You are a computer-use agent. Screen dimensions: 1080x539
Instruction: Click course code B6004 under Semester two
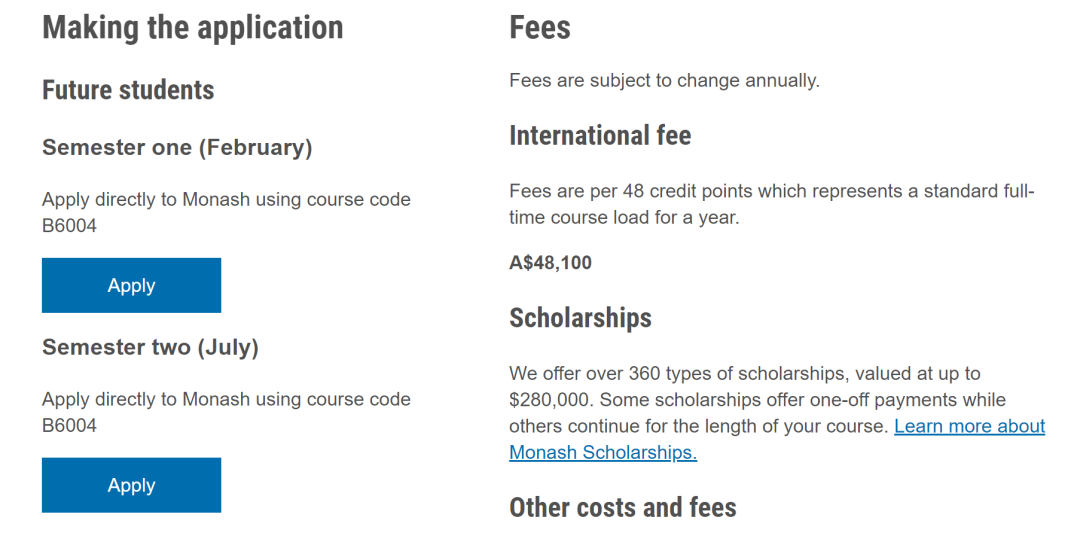coord(70,425)
